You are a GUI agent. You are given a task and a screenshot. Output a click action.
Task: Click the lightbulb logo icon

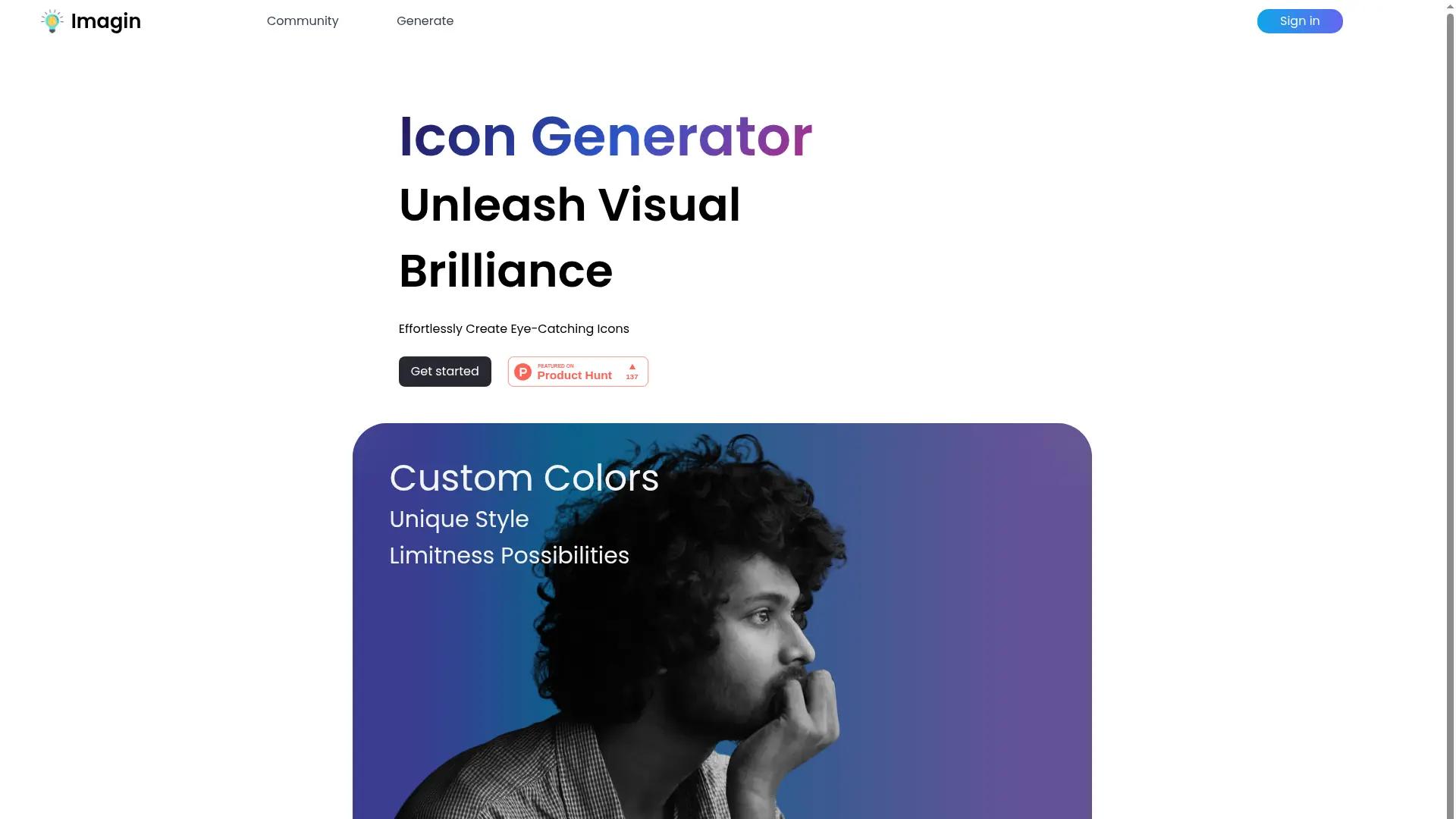[52, 21]
